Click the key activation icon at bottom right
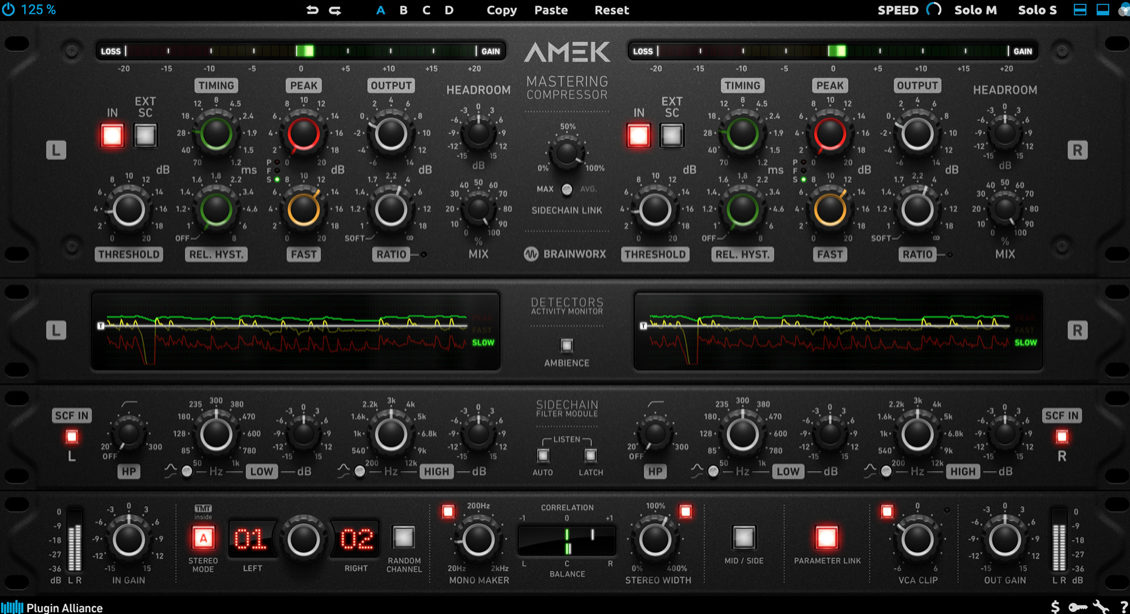The height and width of the screenshot is (614, 1130). point(1078,606)
